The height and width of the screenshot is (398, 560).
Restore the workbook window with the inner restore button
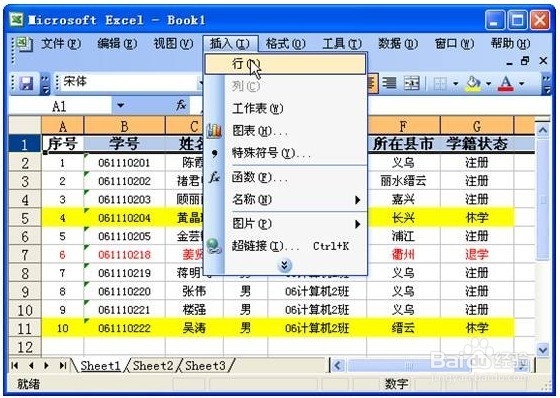[x=525, y=61]
